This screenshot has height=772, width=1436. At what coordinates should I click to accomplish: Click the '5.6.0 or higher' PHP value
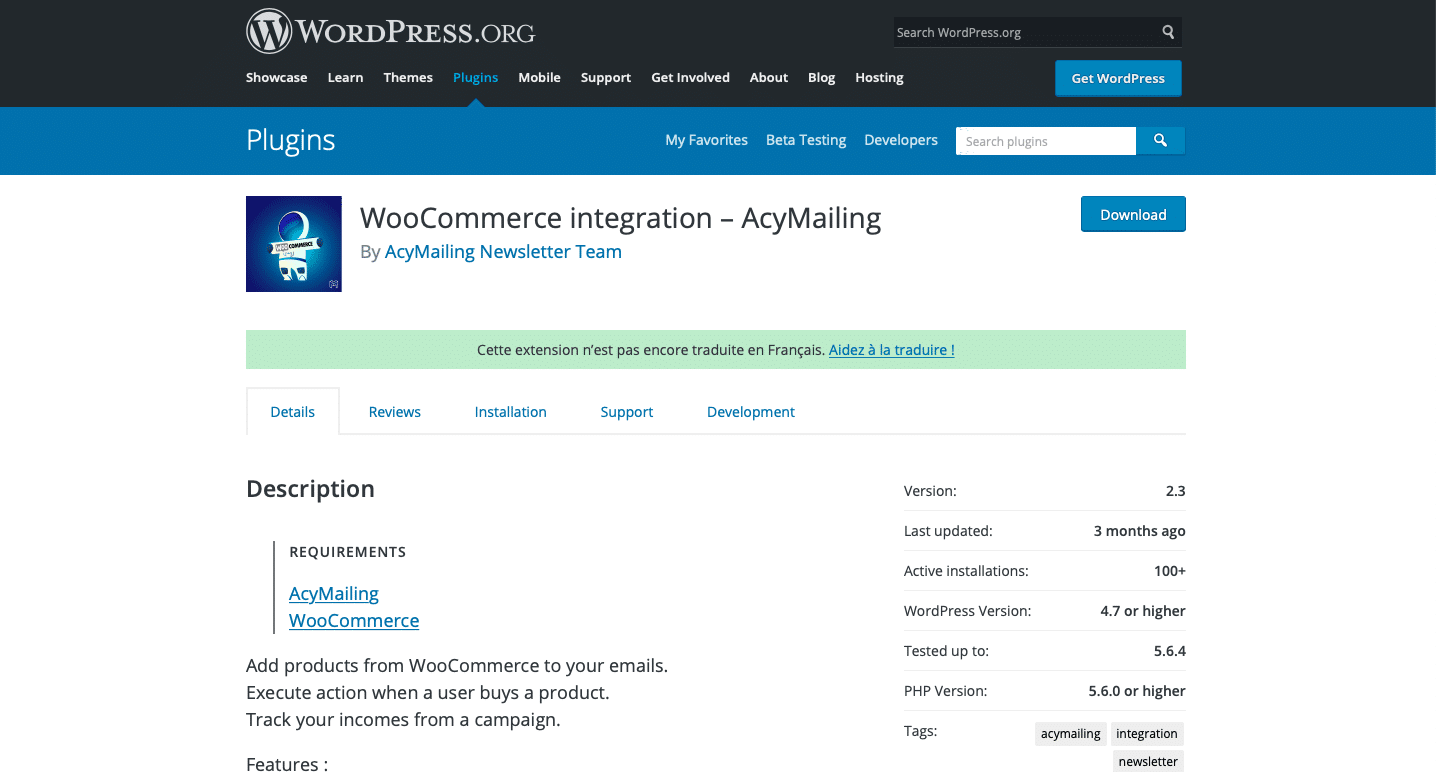click(x=1137, y=691)
